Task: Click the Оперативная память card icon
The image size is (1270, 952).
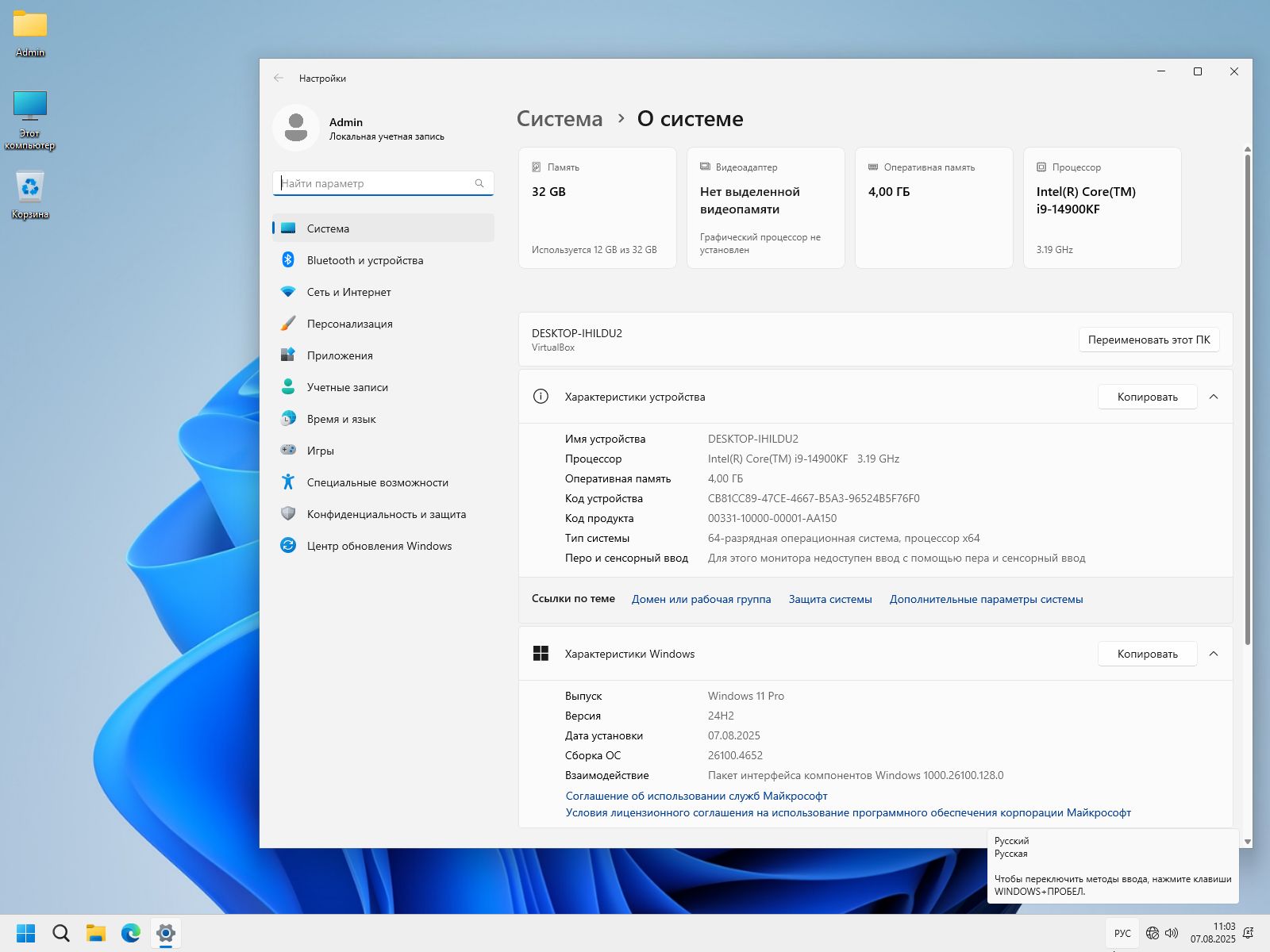Action: click(873, 167)
